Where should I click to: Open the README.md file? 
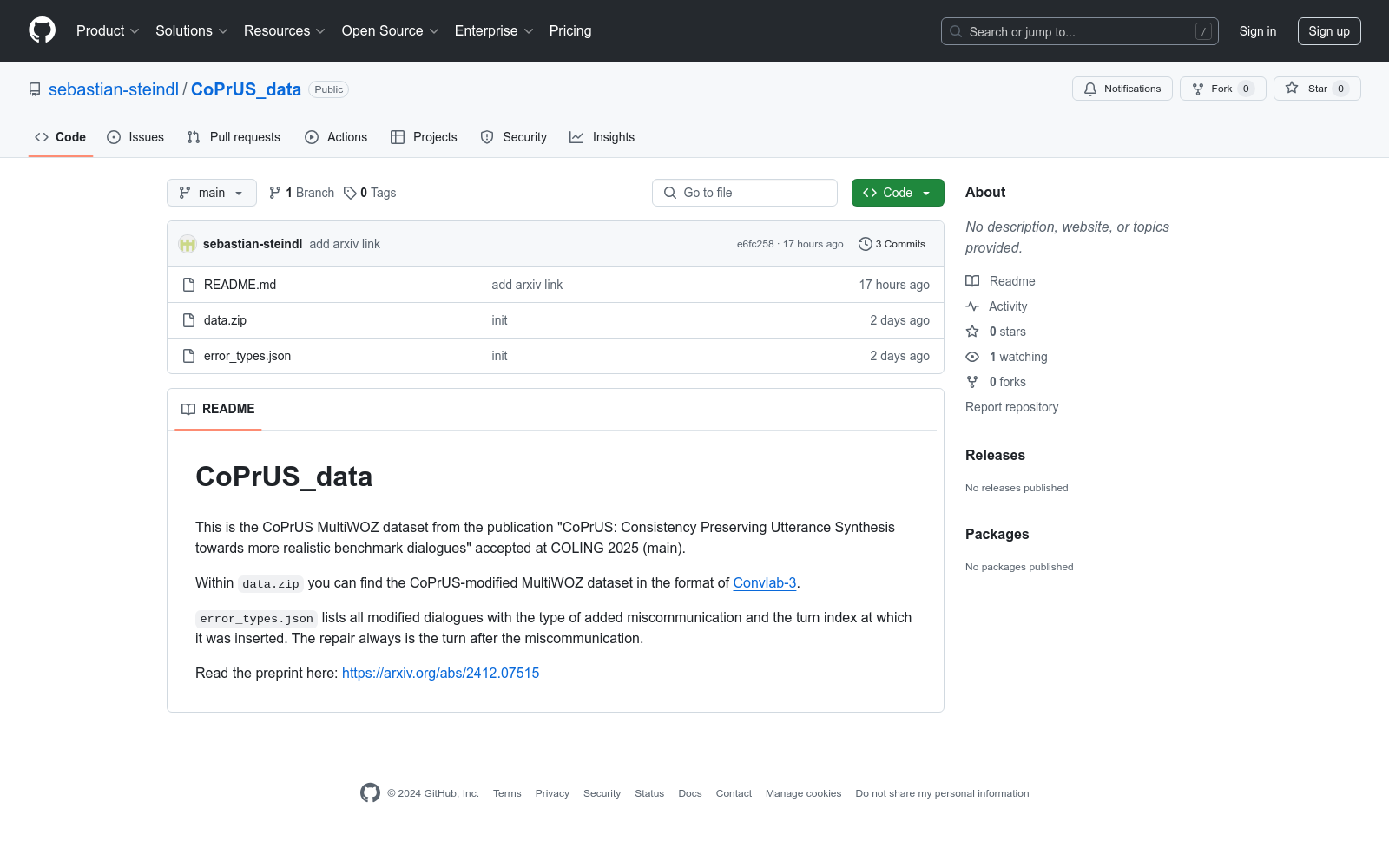240,285
